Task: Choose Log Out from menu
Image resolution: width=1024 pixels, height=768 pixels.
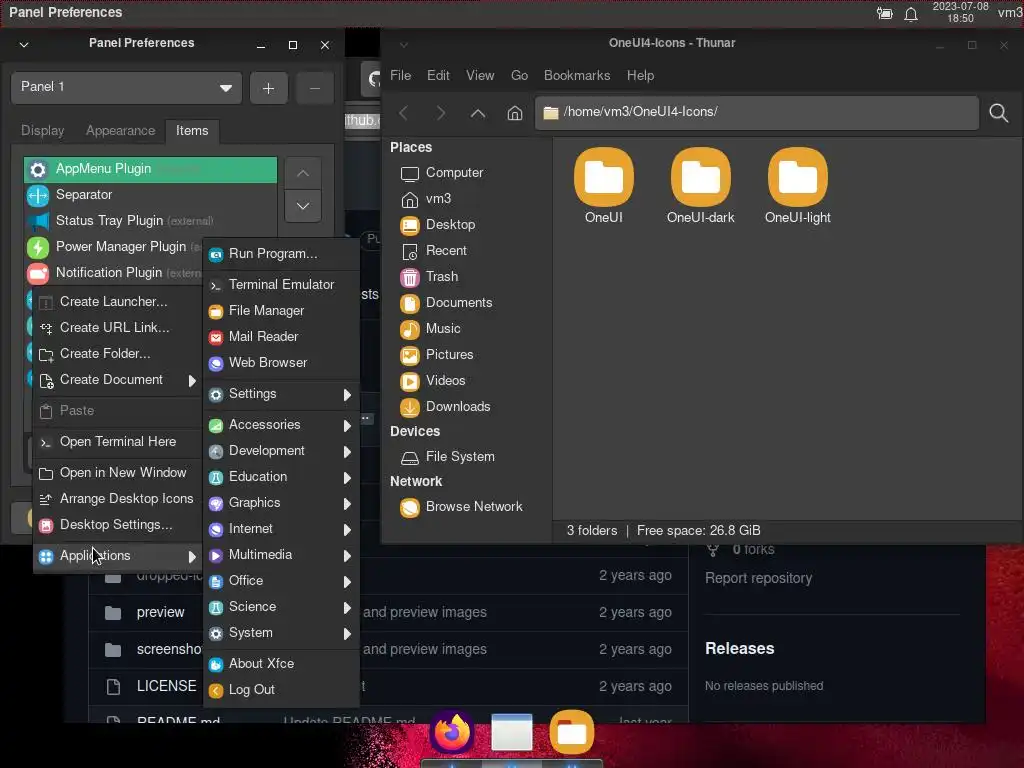Action: (x=281, y=690)
